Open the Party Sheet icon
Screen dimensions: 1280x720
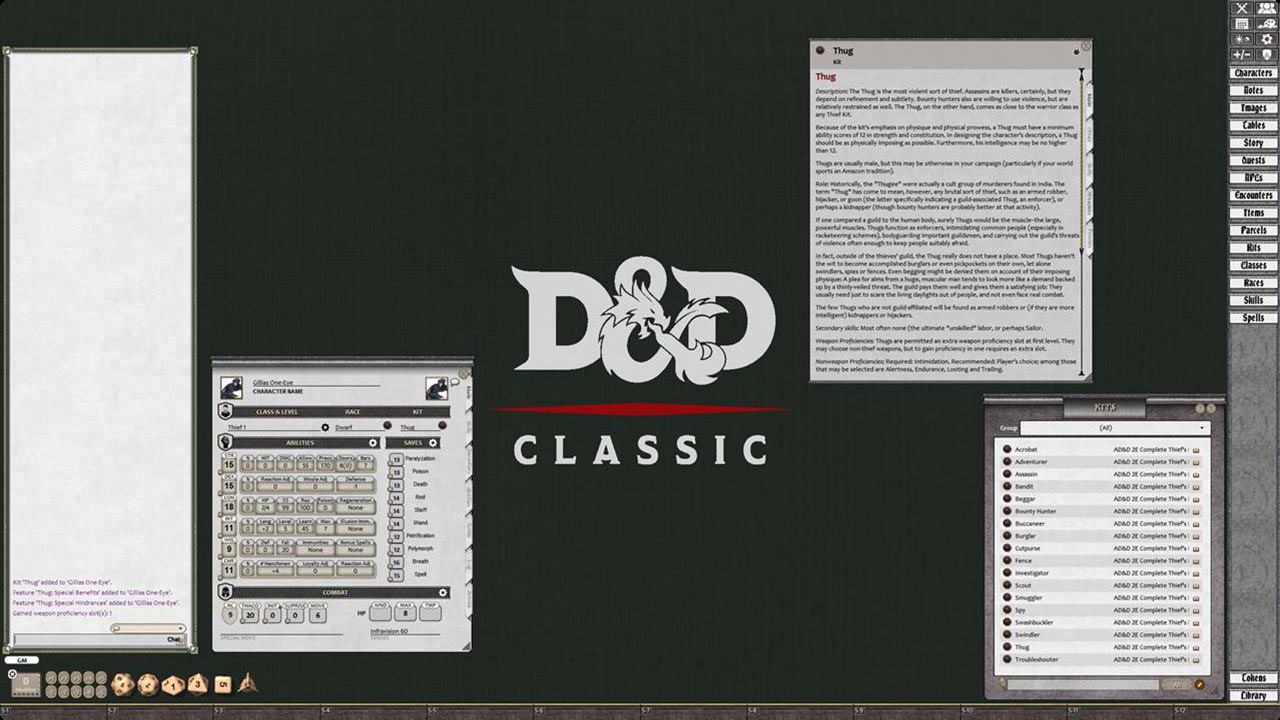coord(1267,8)
